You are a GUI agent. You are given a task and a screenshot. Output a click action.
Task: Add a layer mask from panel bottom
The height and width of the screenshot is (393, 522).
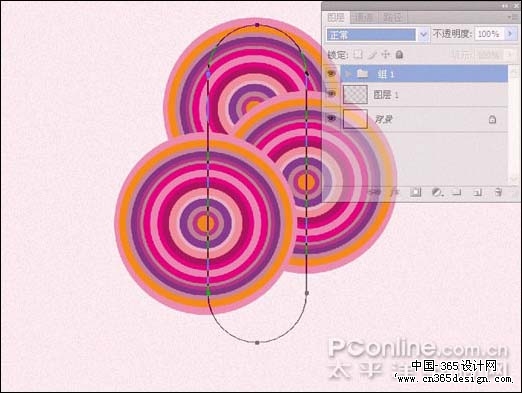[416, 192]
